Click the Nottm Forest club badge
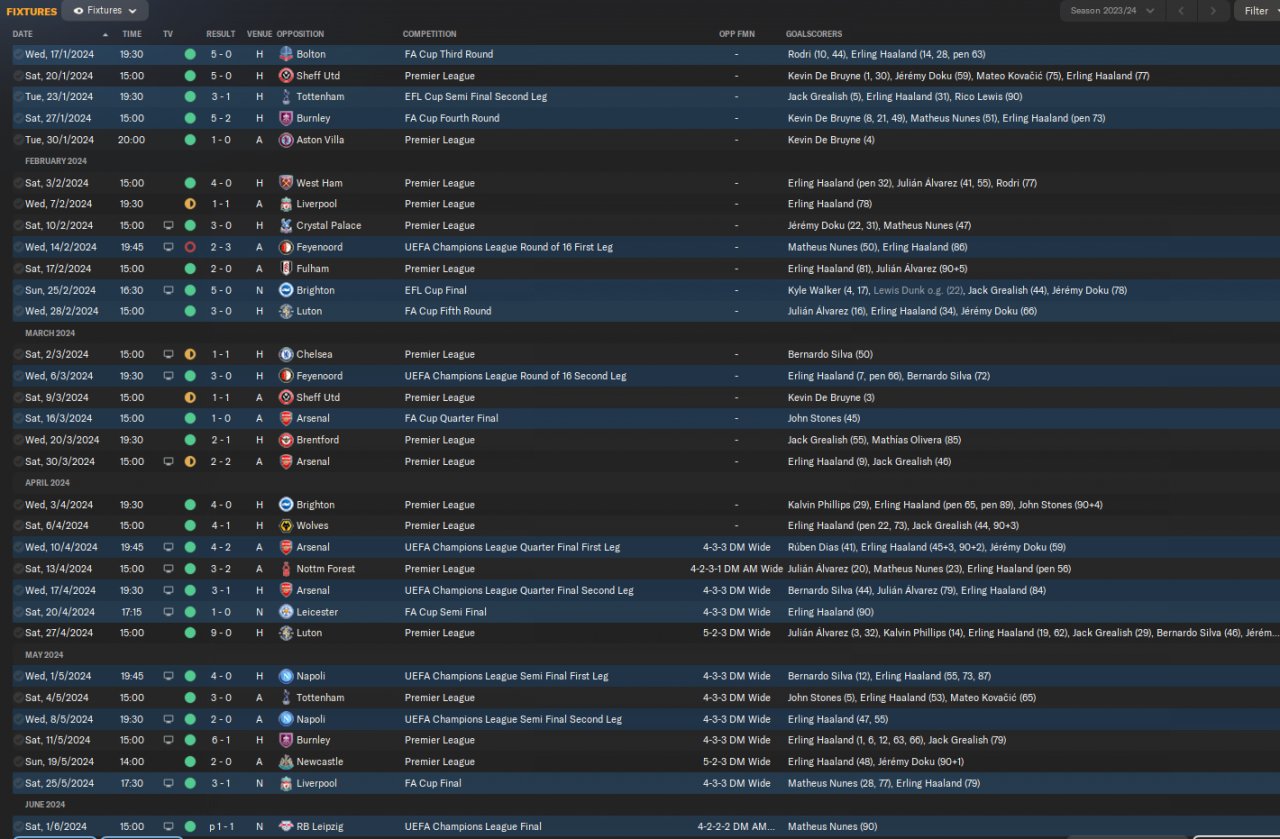Screen dimensions: 1280x839 coord(286,569)
